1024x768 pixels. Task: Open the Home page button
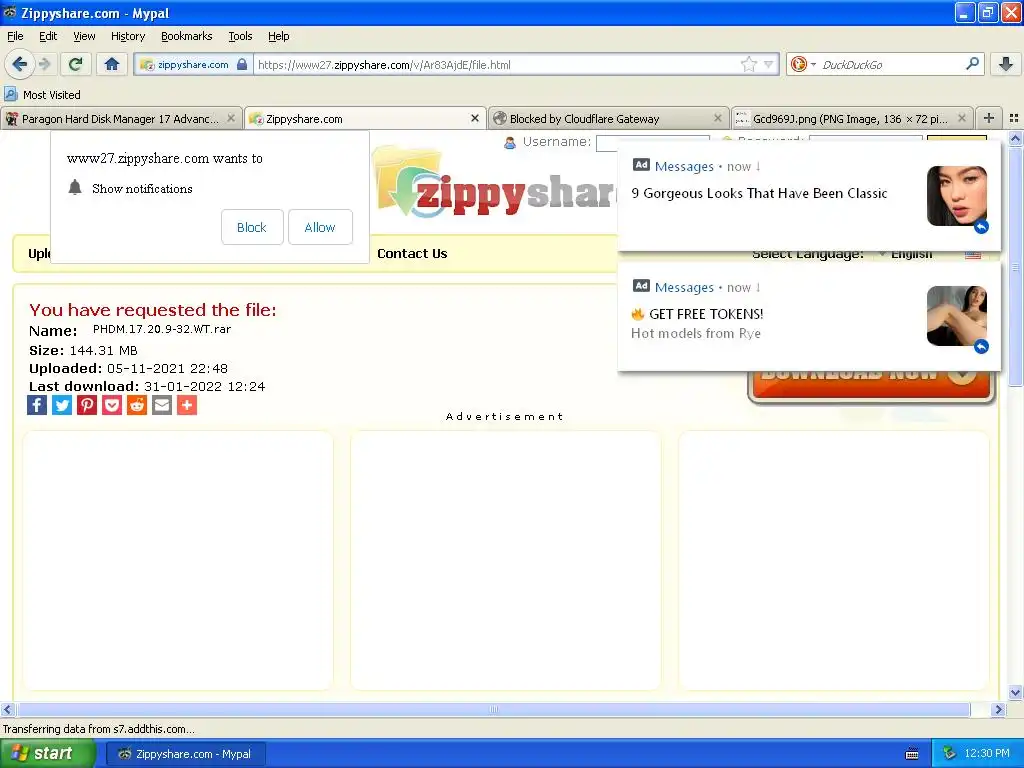112,64
